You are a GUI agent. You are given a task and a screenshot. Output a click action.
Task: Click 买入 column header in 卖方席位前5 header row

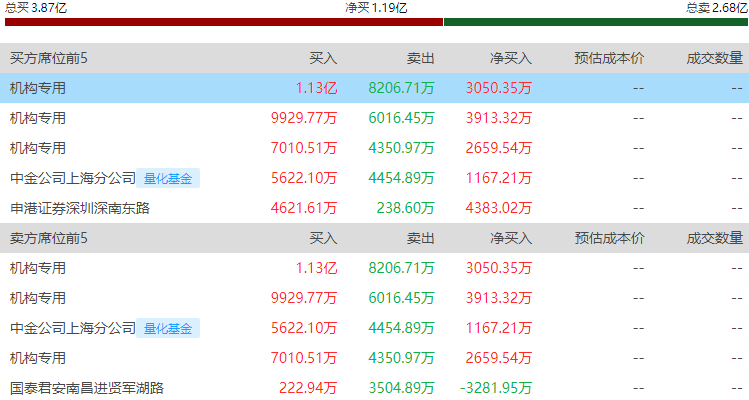point(323,238)
